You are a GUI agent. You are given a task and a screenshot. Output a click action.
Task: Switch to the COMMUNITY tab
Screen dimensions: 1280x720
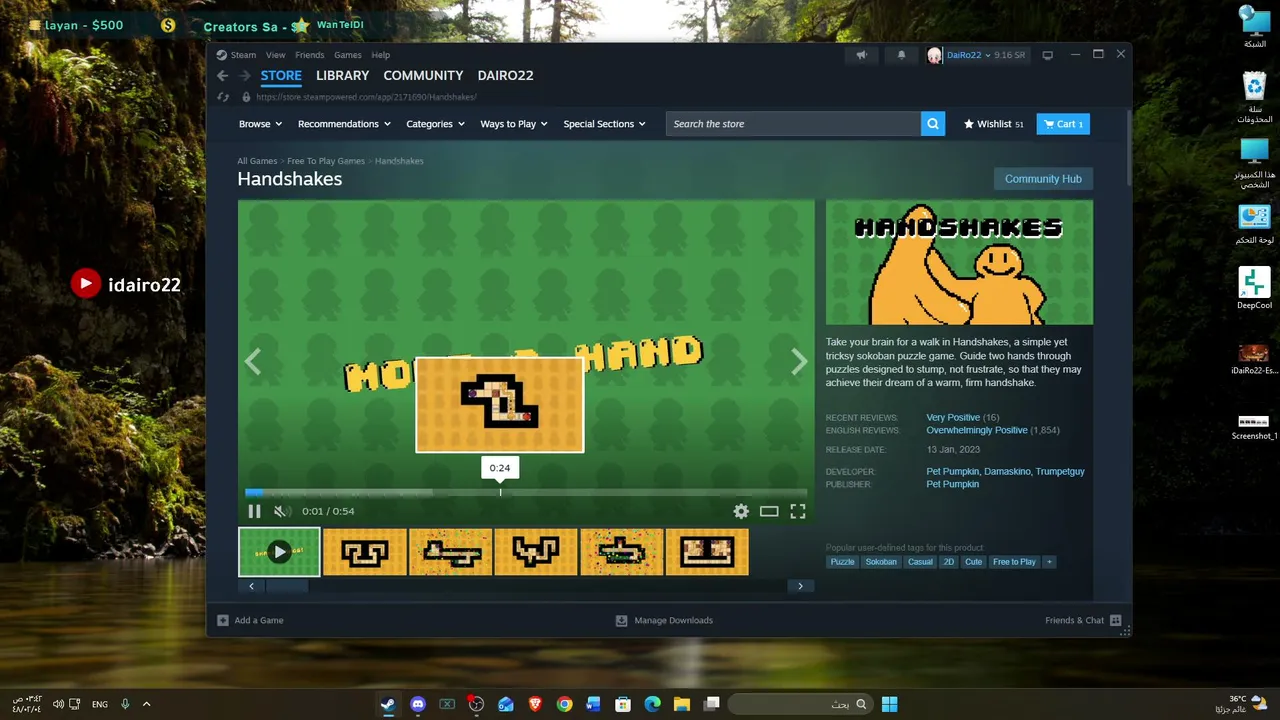click(x=423, y=76)
